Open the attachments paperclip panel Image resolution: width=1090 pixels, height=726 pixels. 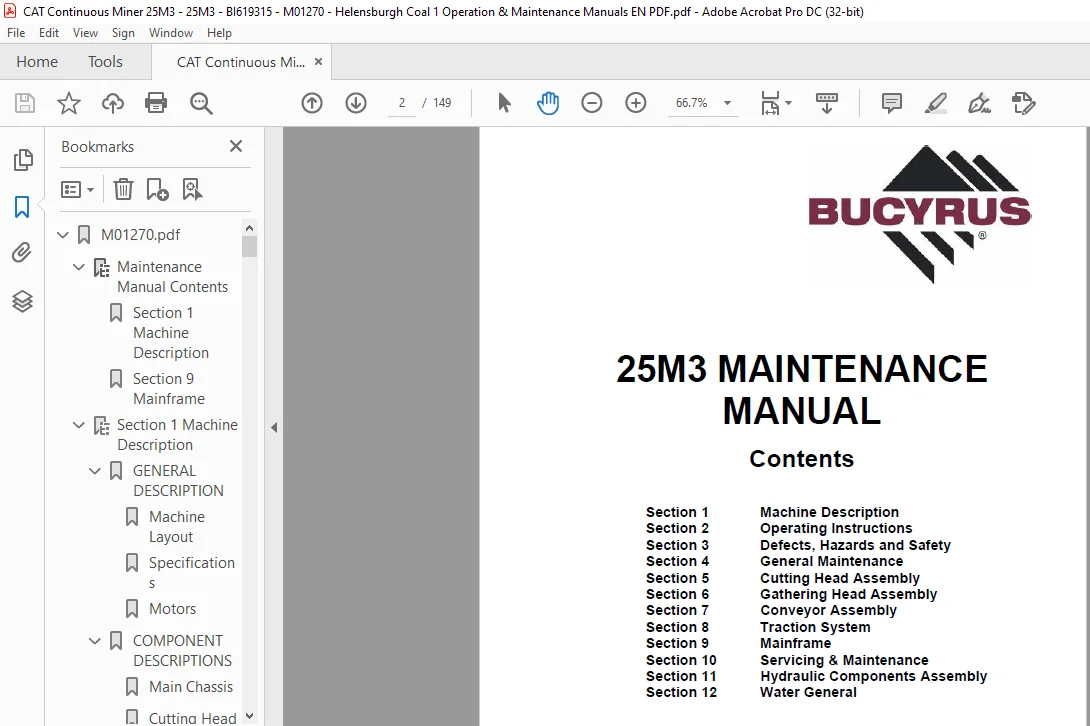coord(22,252)
